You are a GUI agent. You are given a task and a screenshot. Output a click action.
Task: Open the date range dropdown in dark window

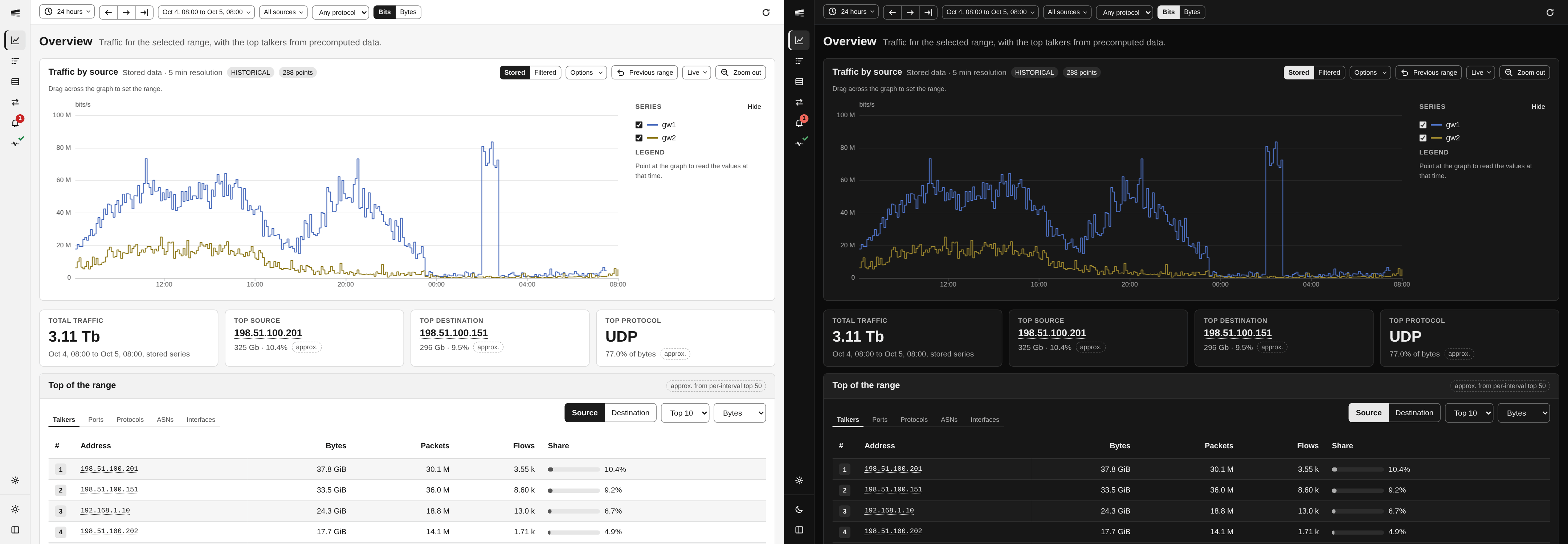click(990, 12)
